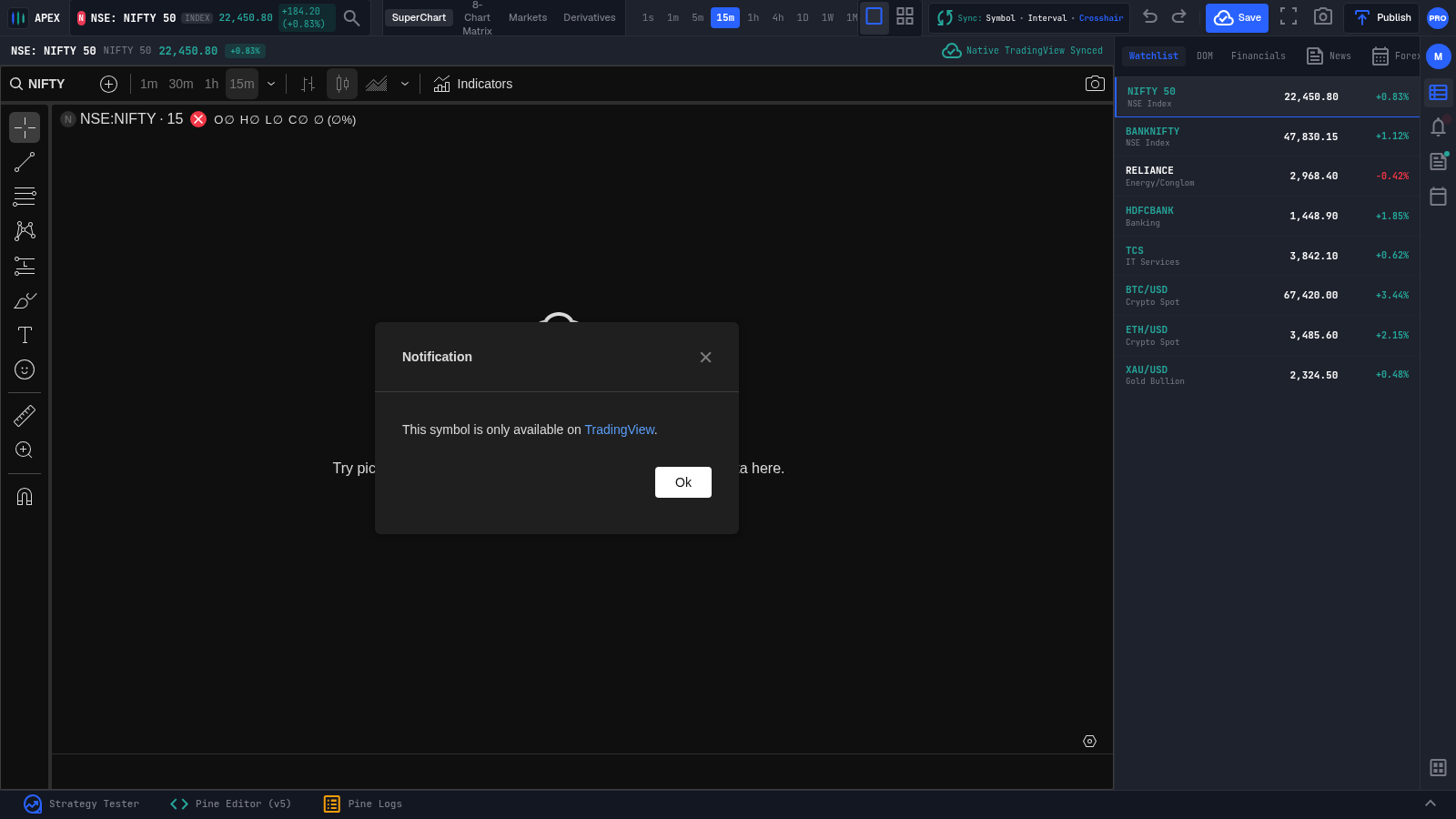Screen dimensions: 1456x819
Task: Open the Derivatives tab
Action: tap(590, 17)
